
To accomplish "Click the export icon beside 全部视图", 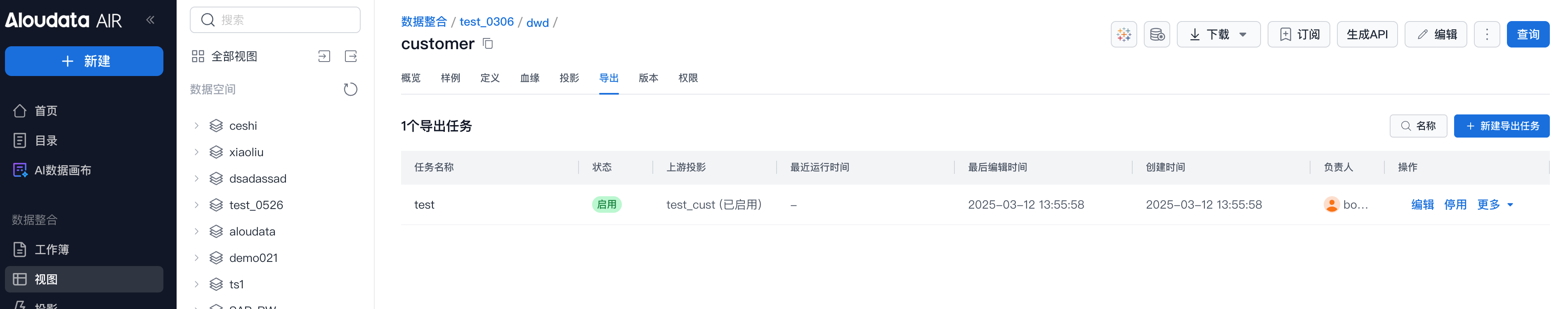I will [351, 57].
